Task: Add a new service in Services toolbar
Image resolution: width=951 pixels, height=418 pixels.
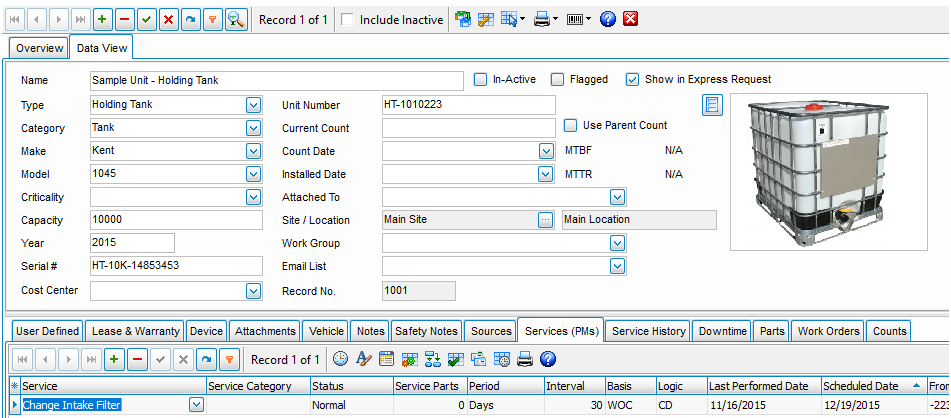Action: pyautogui.click(x=113, y=360)
